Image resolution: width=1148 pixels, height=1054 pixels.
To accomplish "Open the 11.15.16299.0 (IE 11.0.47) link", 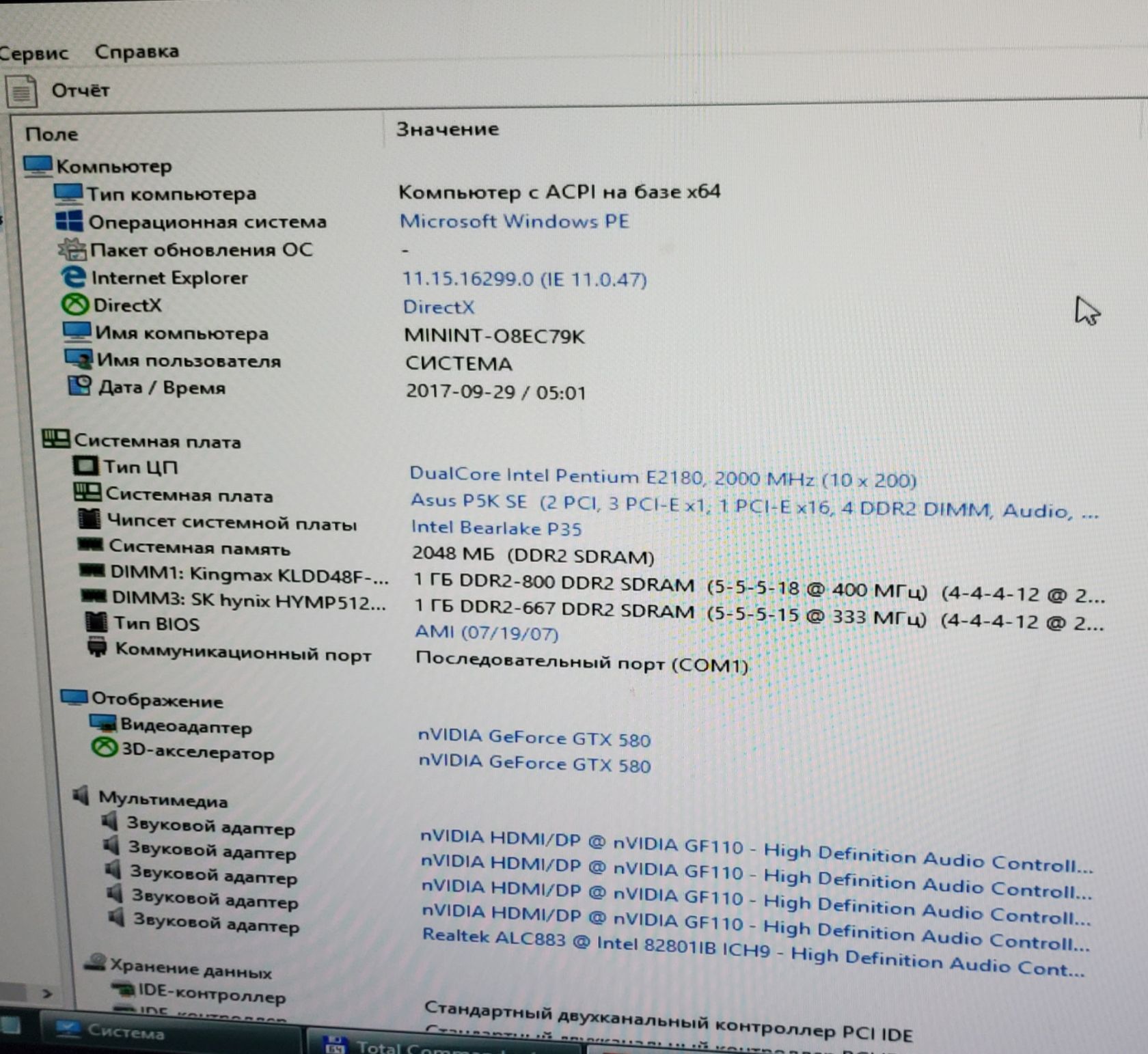I will (x=524, y=279).
